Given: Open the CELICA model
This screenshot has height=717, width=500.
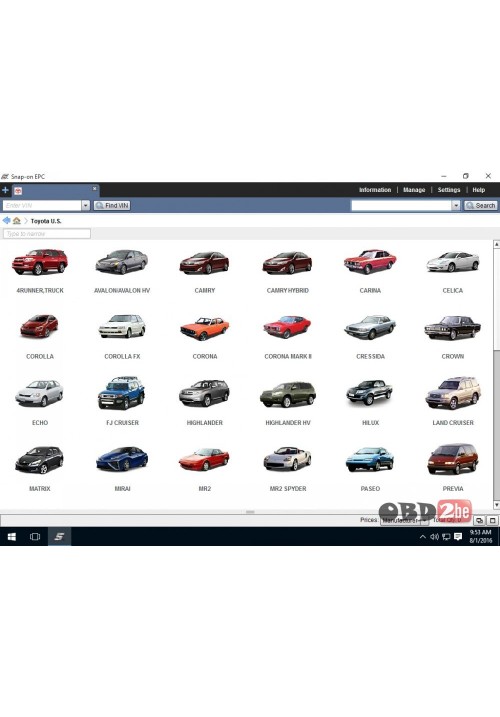Looking at the screenshot, I should [453, 262].
